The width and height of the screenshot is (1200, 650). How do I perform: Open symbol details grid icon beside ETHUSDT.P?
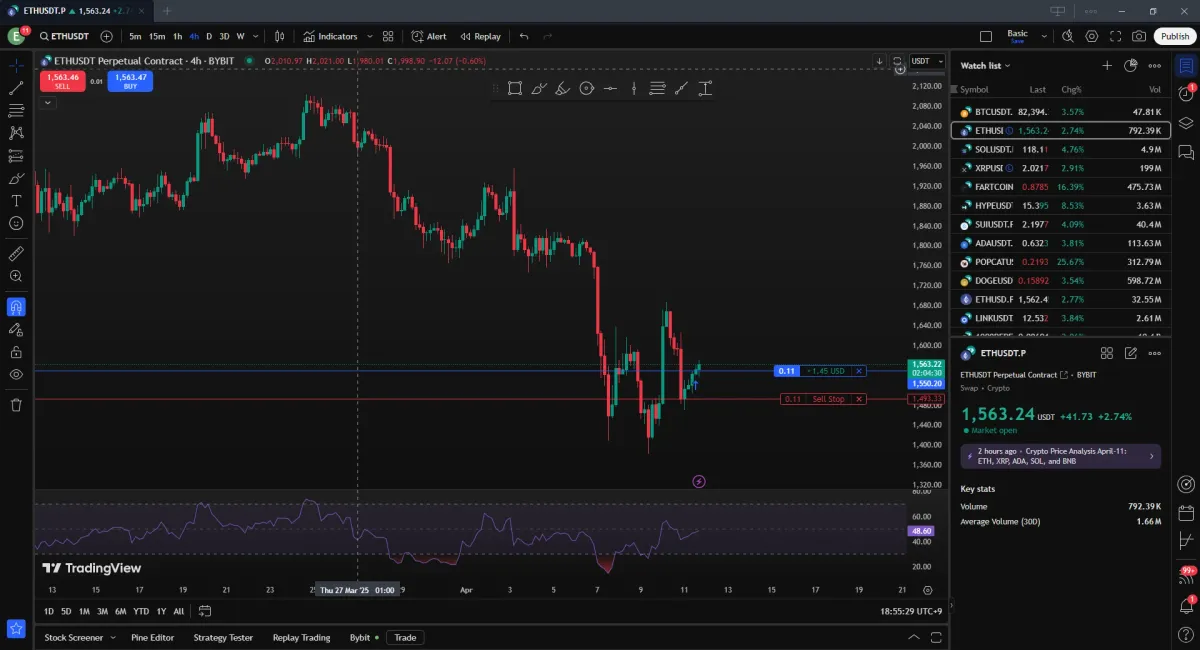(x=1107, y=353)
